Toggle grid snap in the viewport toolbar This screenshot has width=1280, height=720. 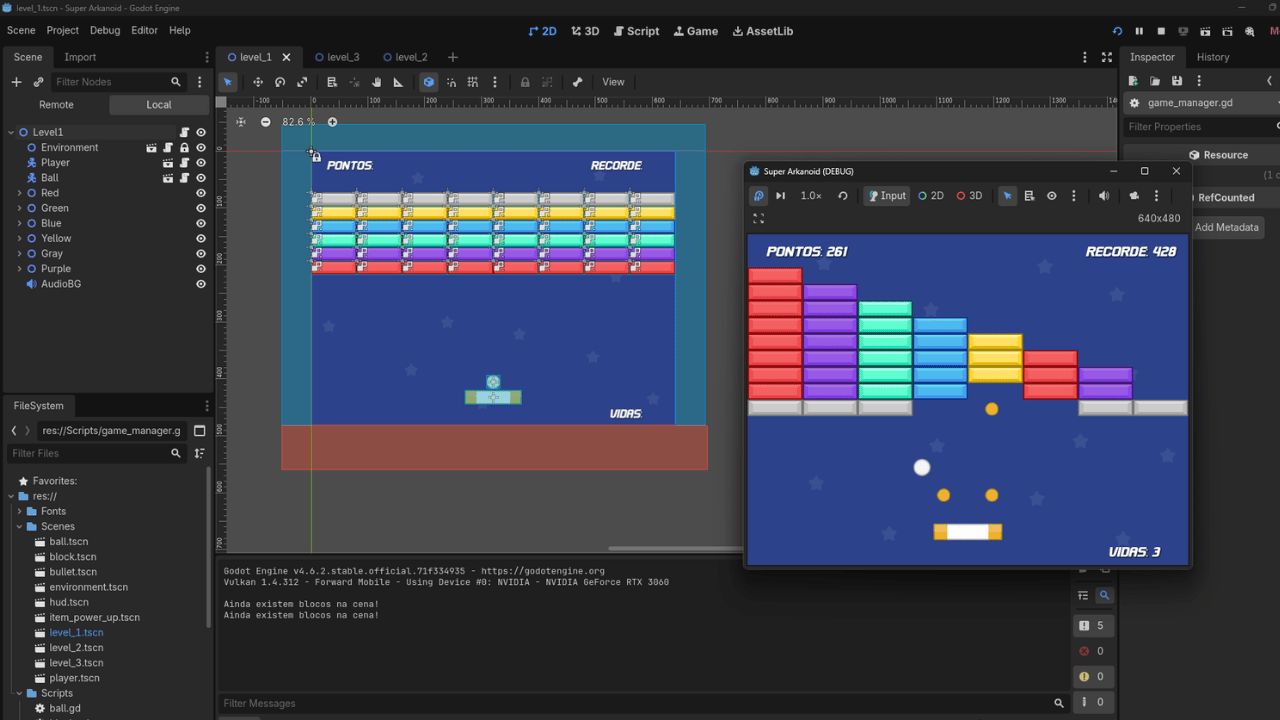(x=473, y=82)
